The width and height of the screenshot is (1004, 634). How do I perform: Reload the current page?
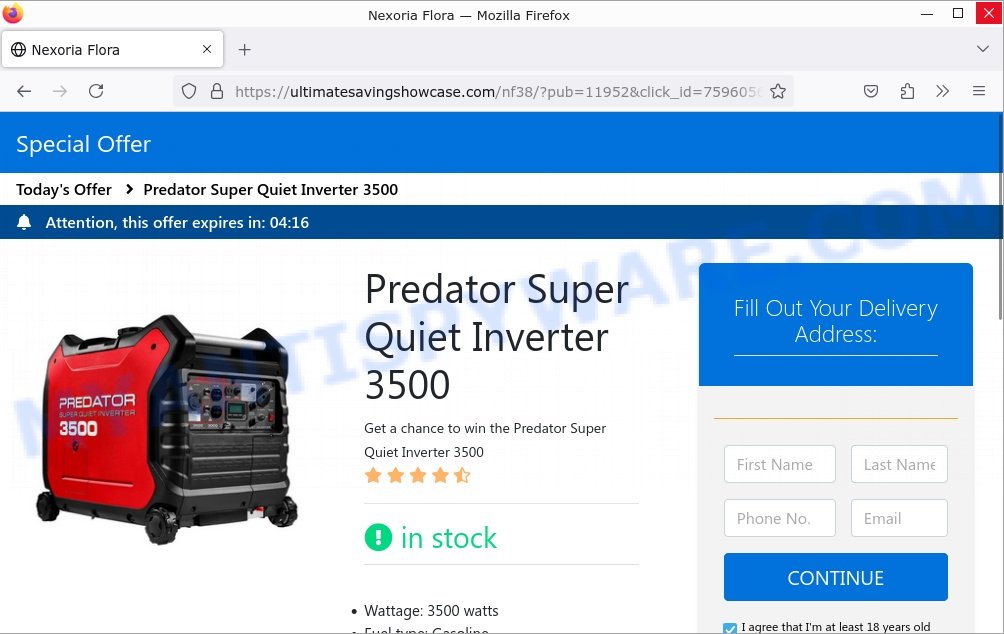point(96,92)
